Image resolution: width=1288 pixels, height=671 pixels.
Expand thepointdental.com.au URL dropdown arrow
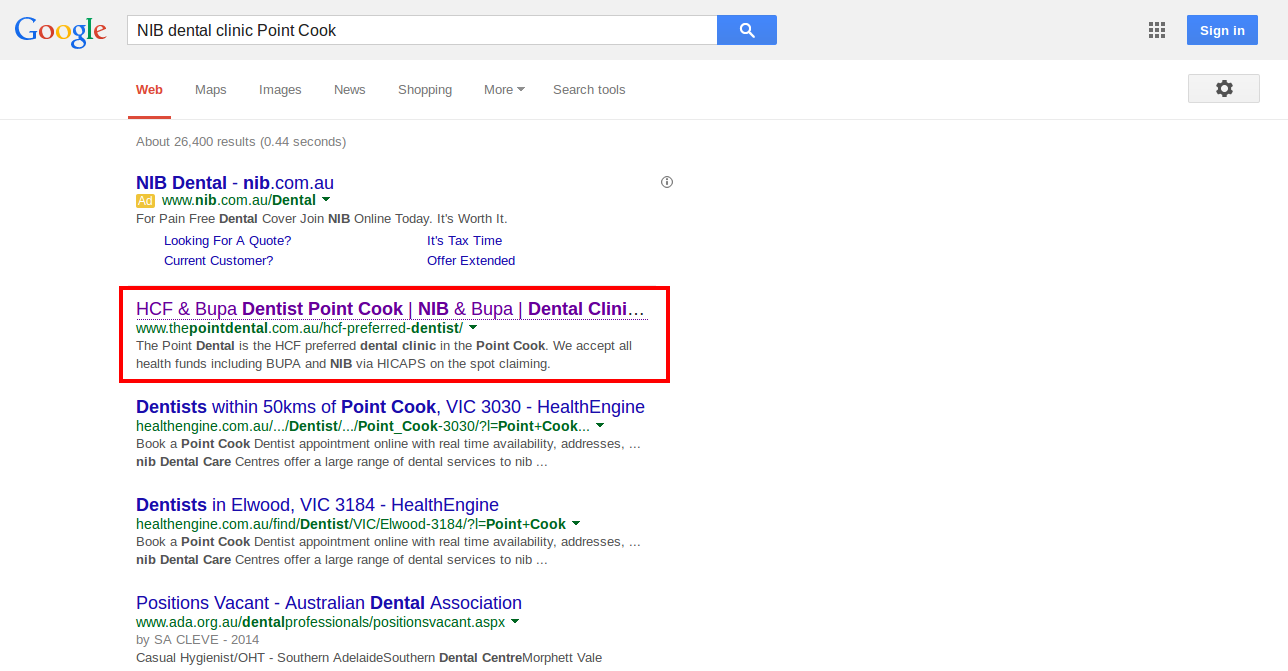(x=473, y=328)
